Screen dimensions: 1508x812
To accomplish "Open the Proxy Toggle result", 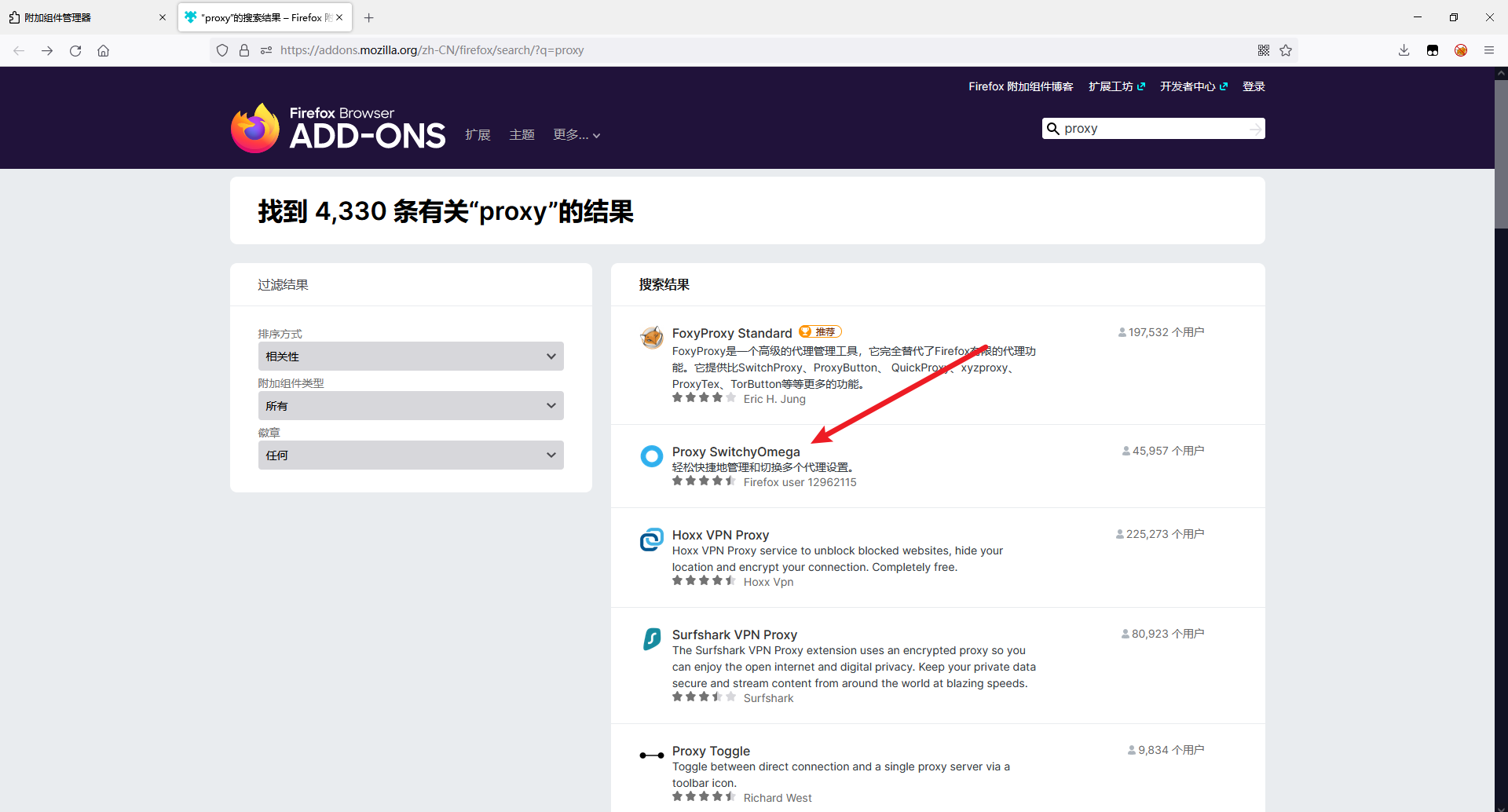I will [x=711, y=751].
